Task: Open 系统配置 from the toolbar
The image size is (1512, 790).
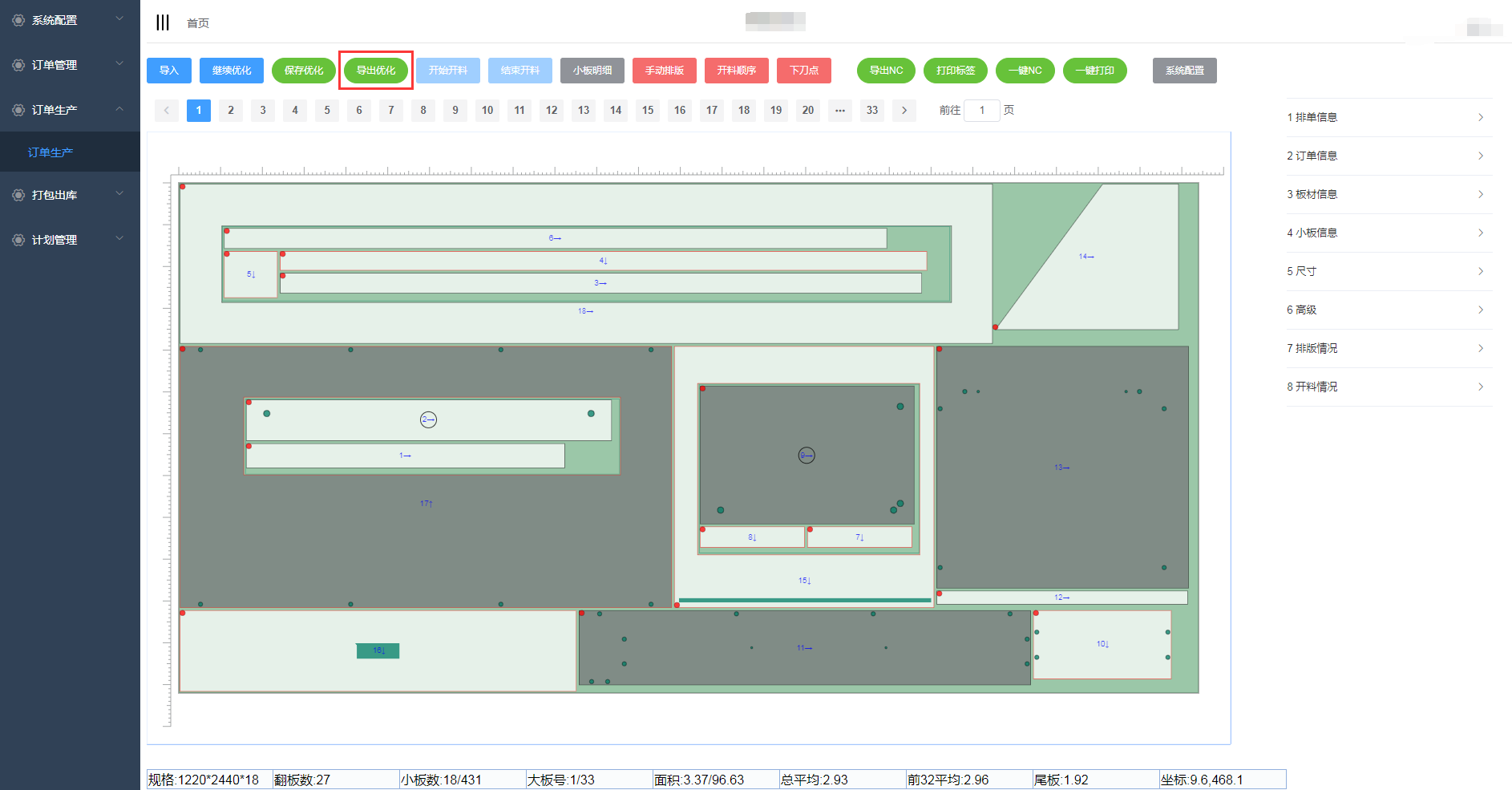Action: tap(1184, 71)
